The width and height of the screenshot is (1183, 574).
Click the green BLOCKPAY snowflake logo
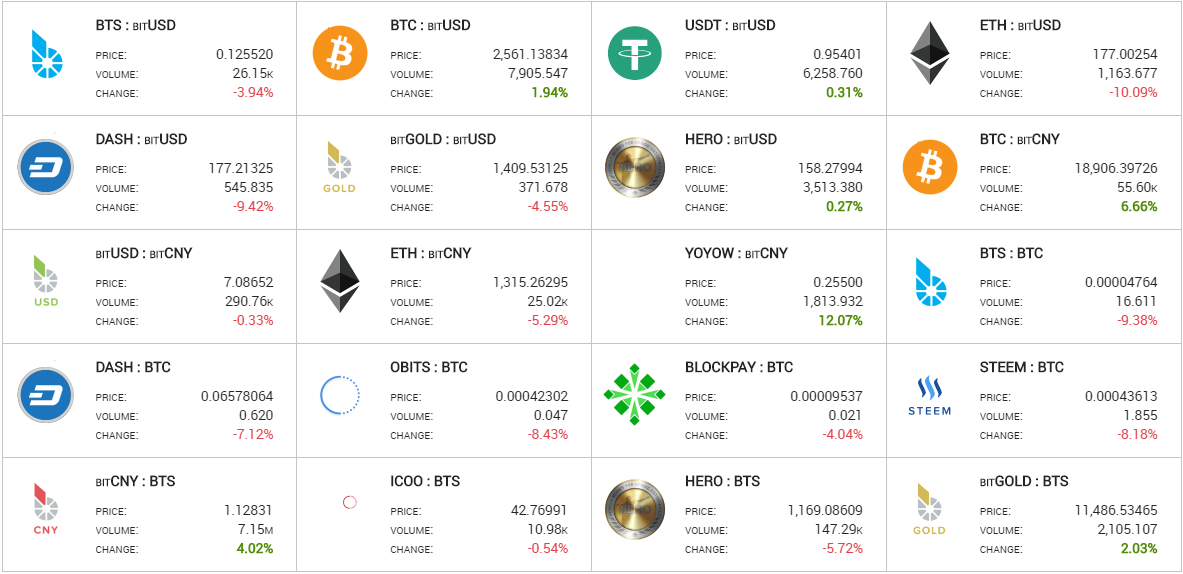pyautogui.click(x=635, y=394)
